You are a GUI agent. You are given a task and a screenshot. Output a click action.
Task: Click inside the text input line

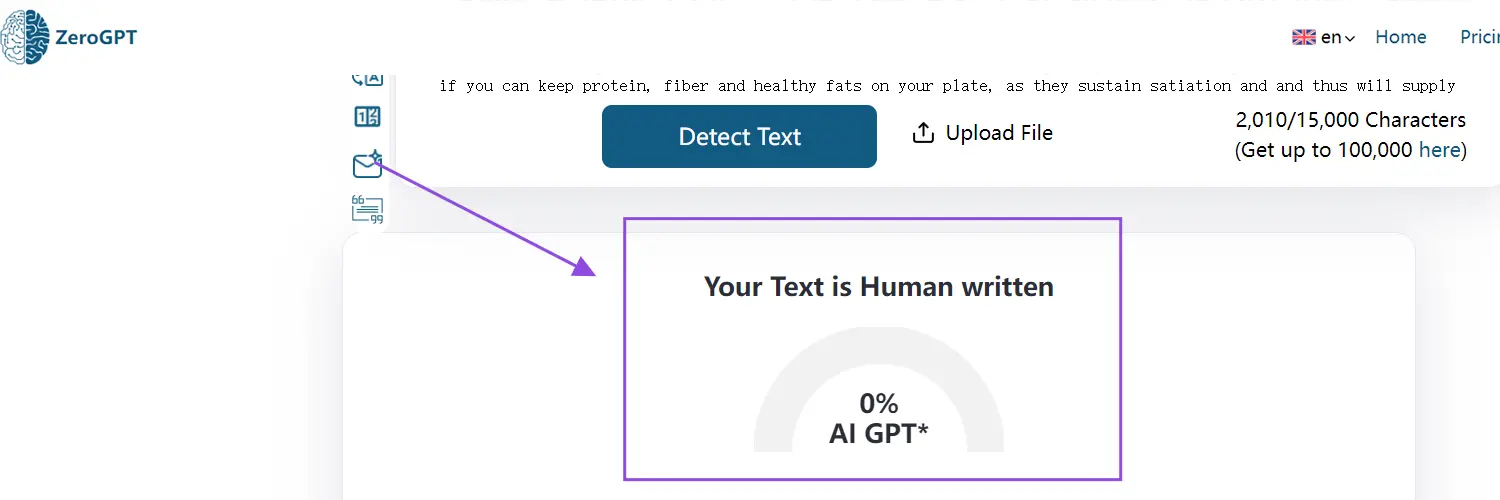pos(946,86)
